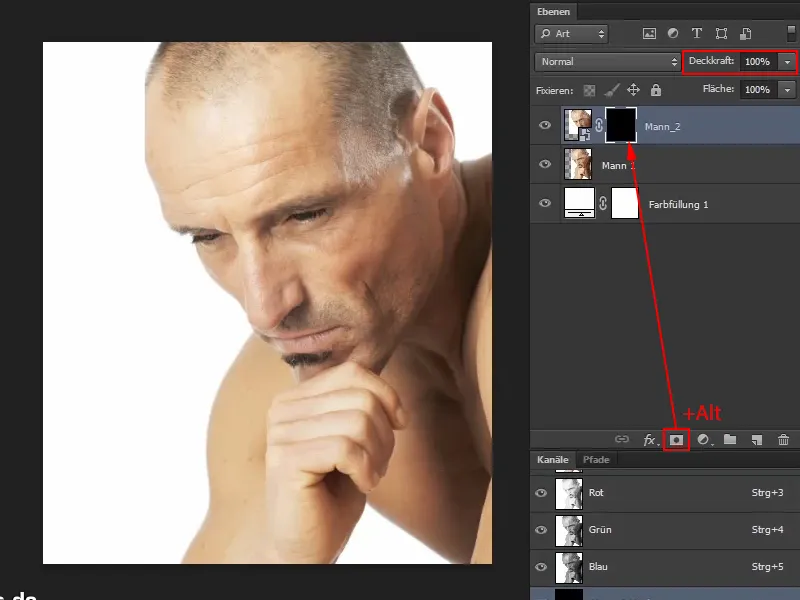The image size is (800, 600).
Task: Select the Mann_2 layer image thumbnail
Action: [x=578, y=125]
